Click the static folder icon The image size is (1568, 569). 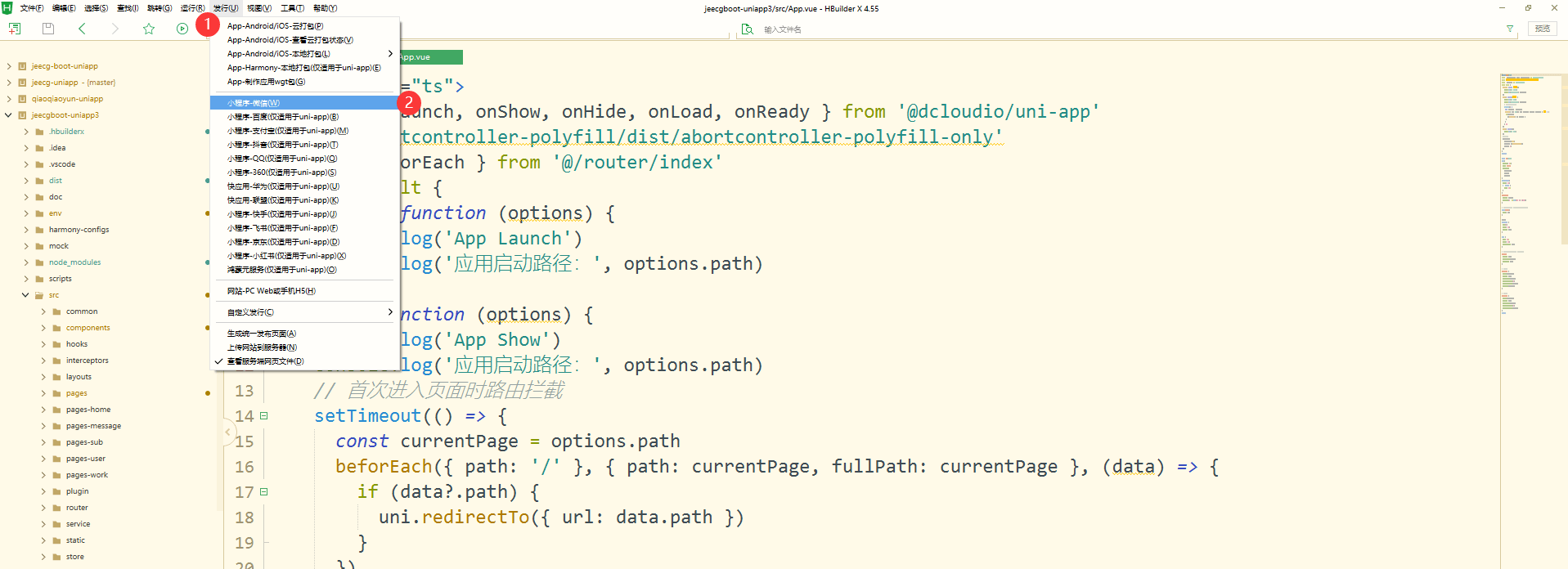coord(56,540)
